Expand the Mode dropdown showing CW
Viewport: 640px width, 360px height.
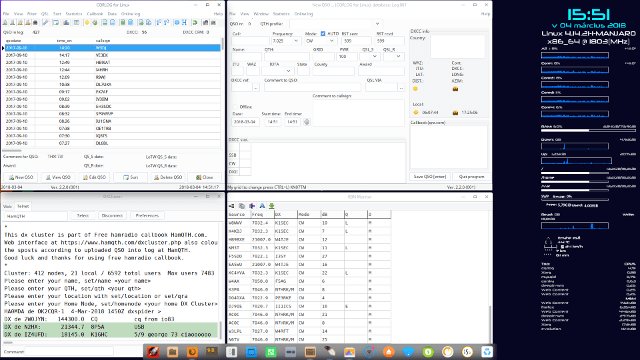[331, 41]
